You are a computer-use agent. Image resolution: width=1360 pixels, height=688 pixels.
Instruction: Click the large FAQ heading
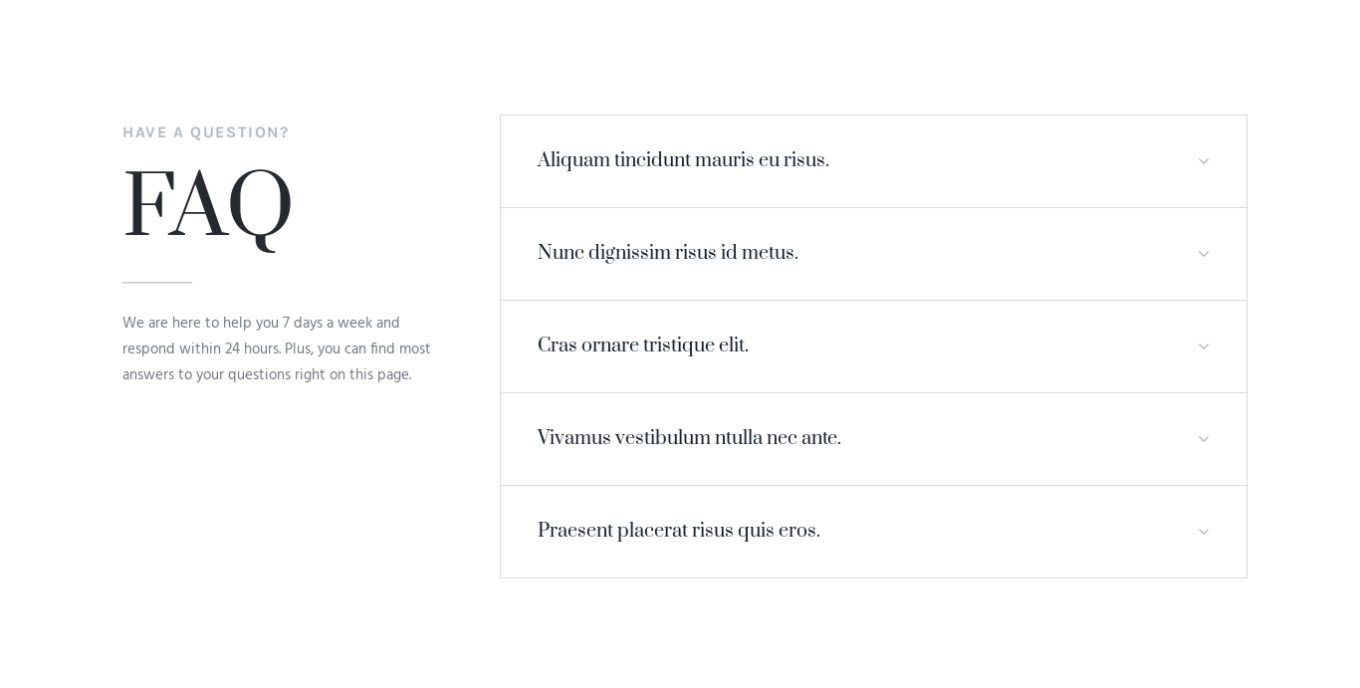[207, 206]
